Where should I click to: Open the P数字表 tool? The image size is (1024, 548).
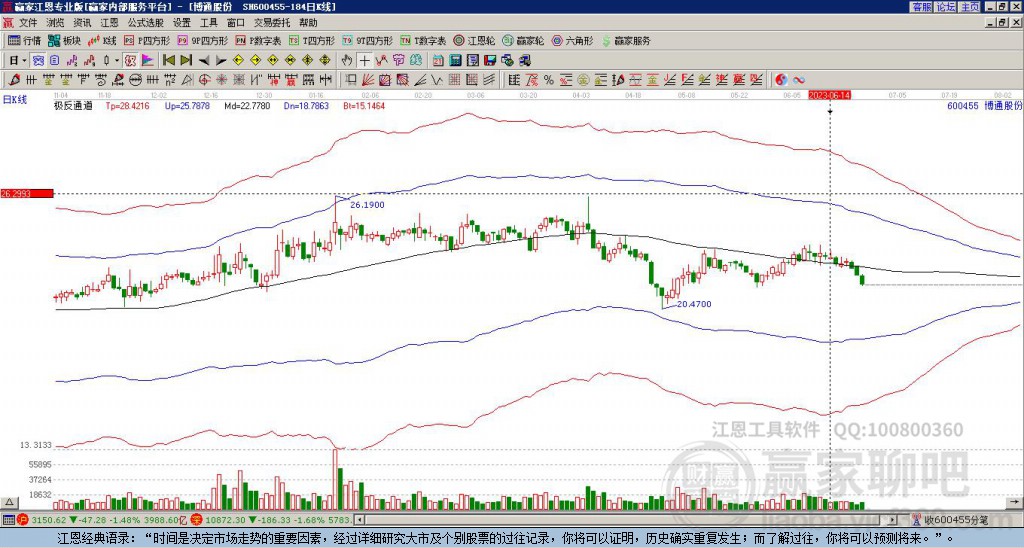coord(258,40)
